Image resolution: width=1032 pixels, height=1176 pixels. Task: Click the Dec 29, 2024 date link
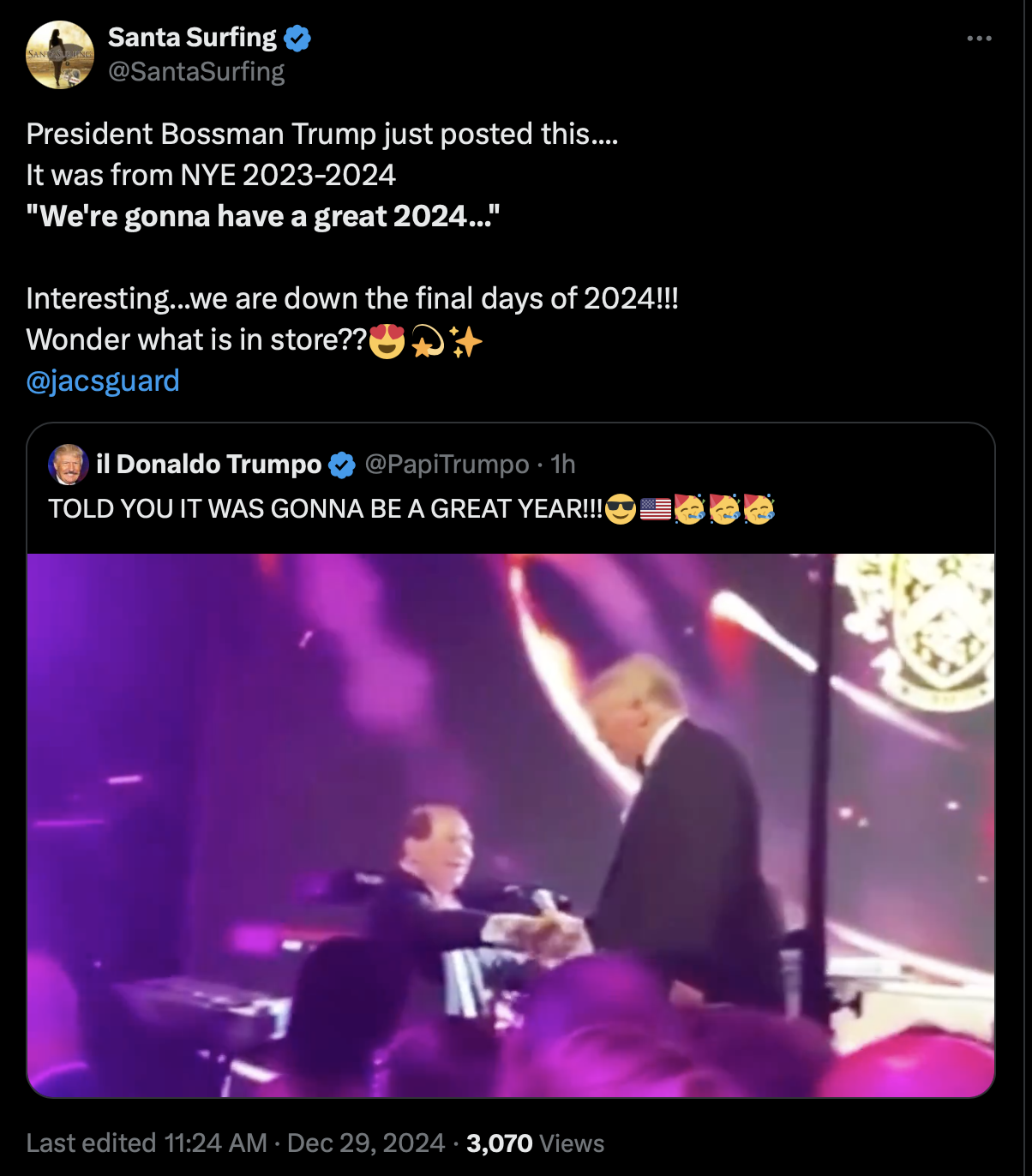(x=366, y=1143)
